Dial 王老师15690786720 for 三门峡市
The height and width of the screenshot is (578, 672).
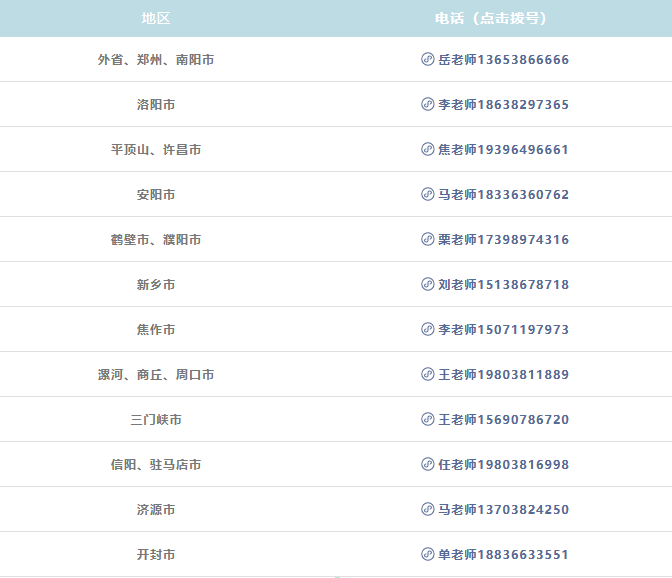click(503, 419)
